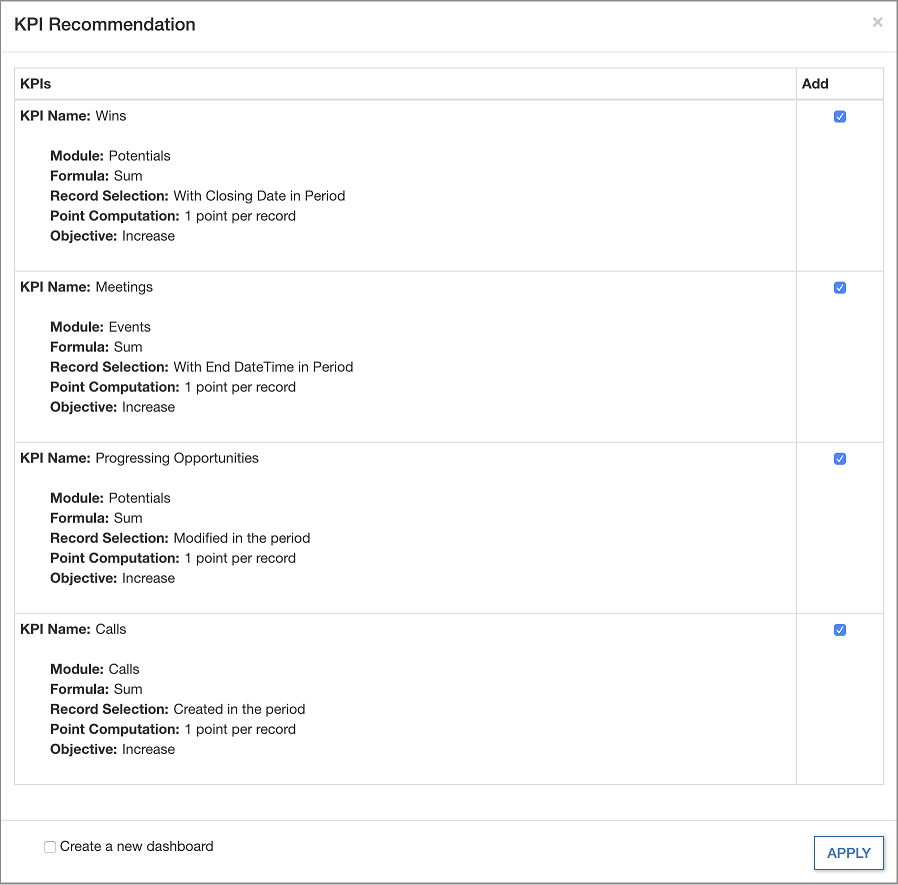Toggle the Add checkbox for Calls KPI
The height and width of the screenshot is (885, 898).
point(840,630)
